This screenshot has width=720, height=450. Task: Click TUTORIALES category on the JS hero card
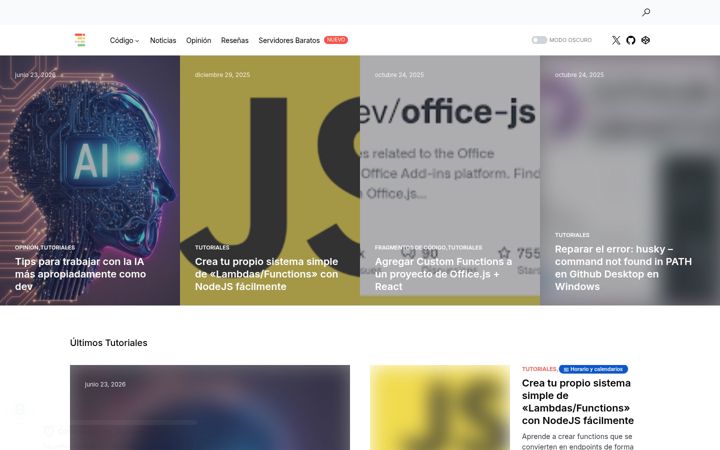pos(212,248)
